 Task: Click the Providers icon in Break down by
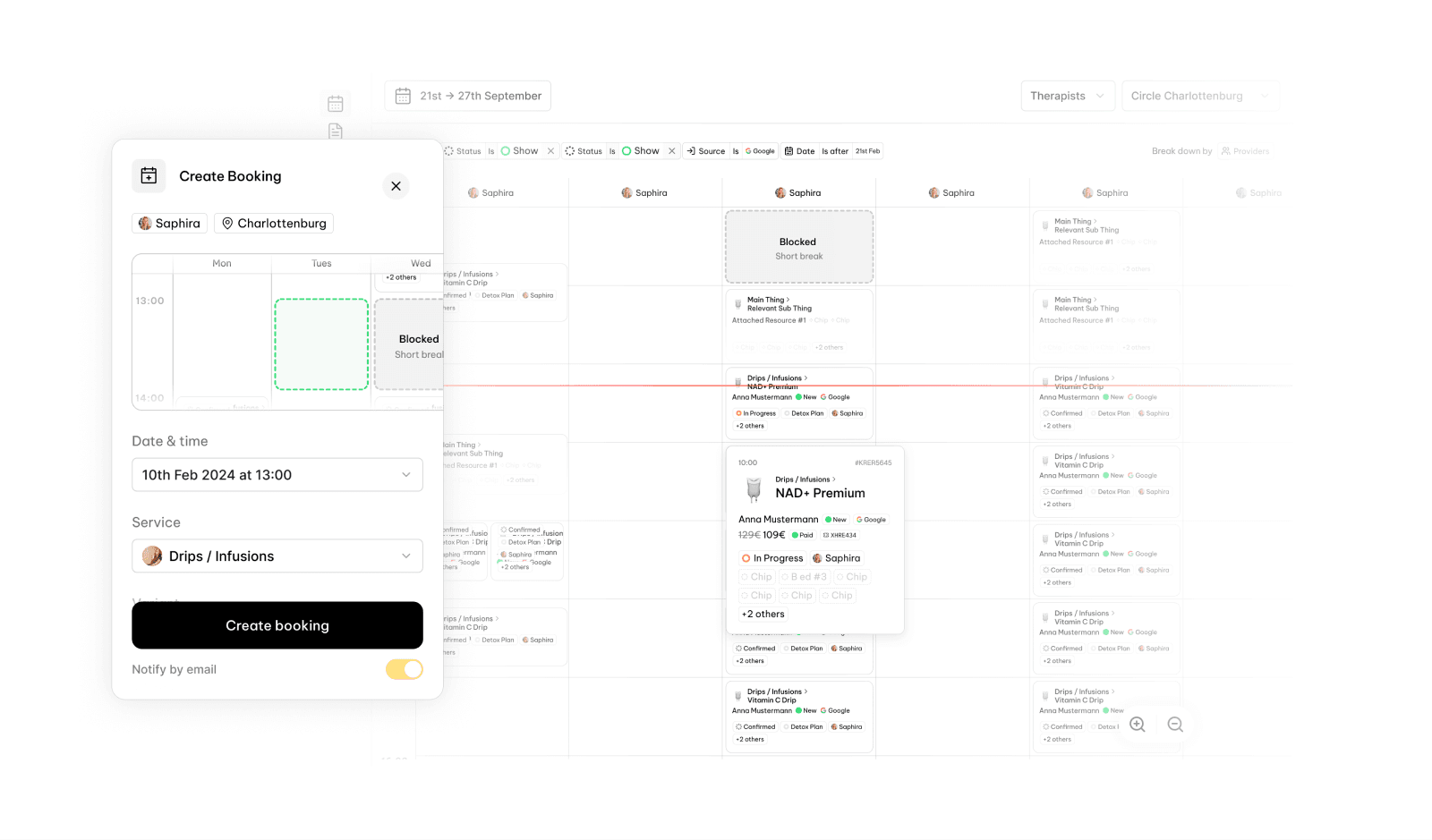pyautogui.click(x=1226, y=151)
